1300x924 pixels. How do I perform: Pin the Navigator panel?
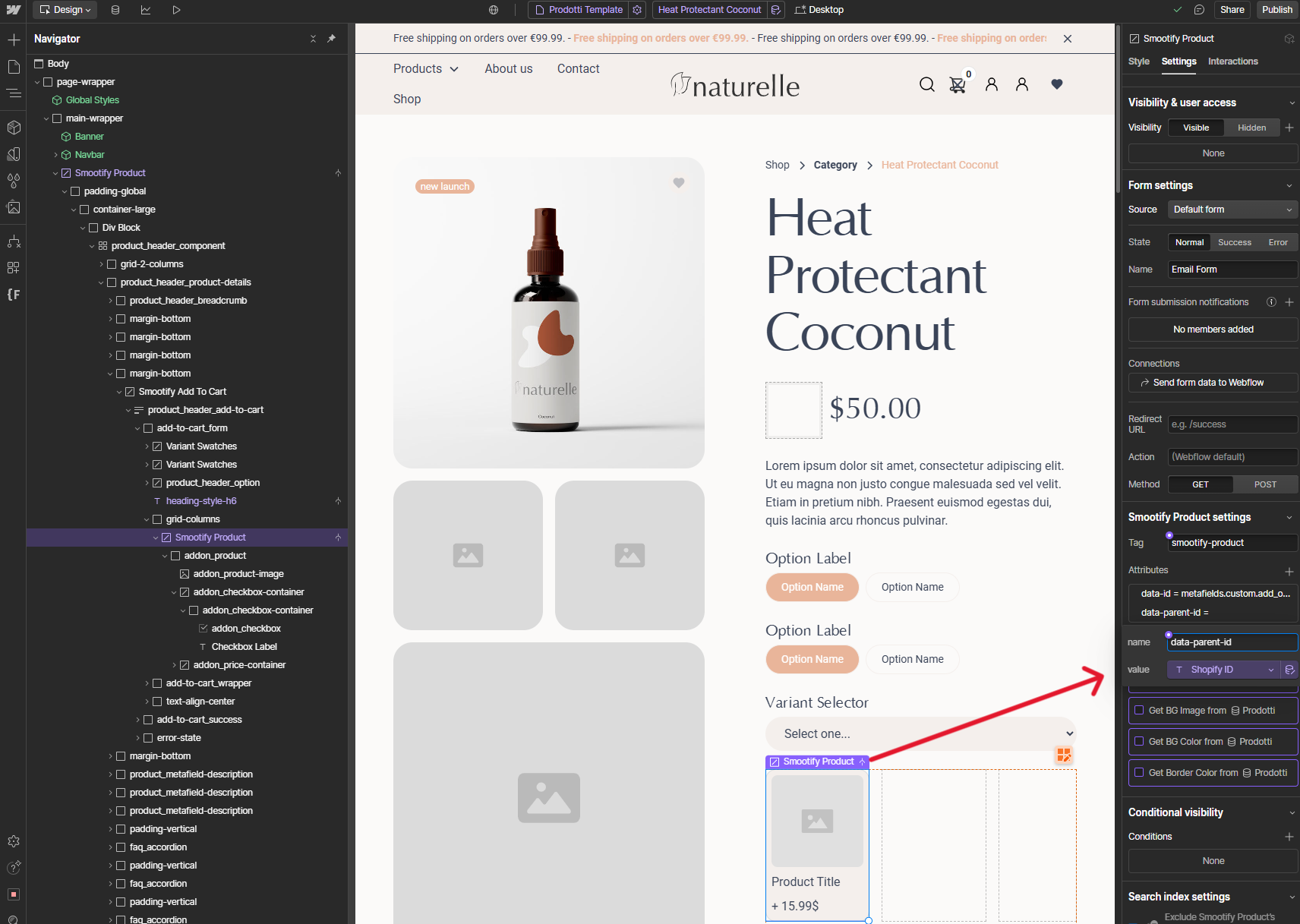[331, 39]
